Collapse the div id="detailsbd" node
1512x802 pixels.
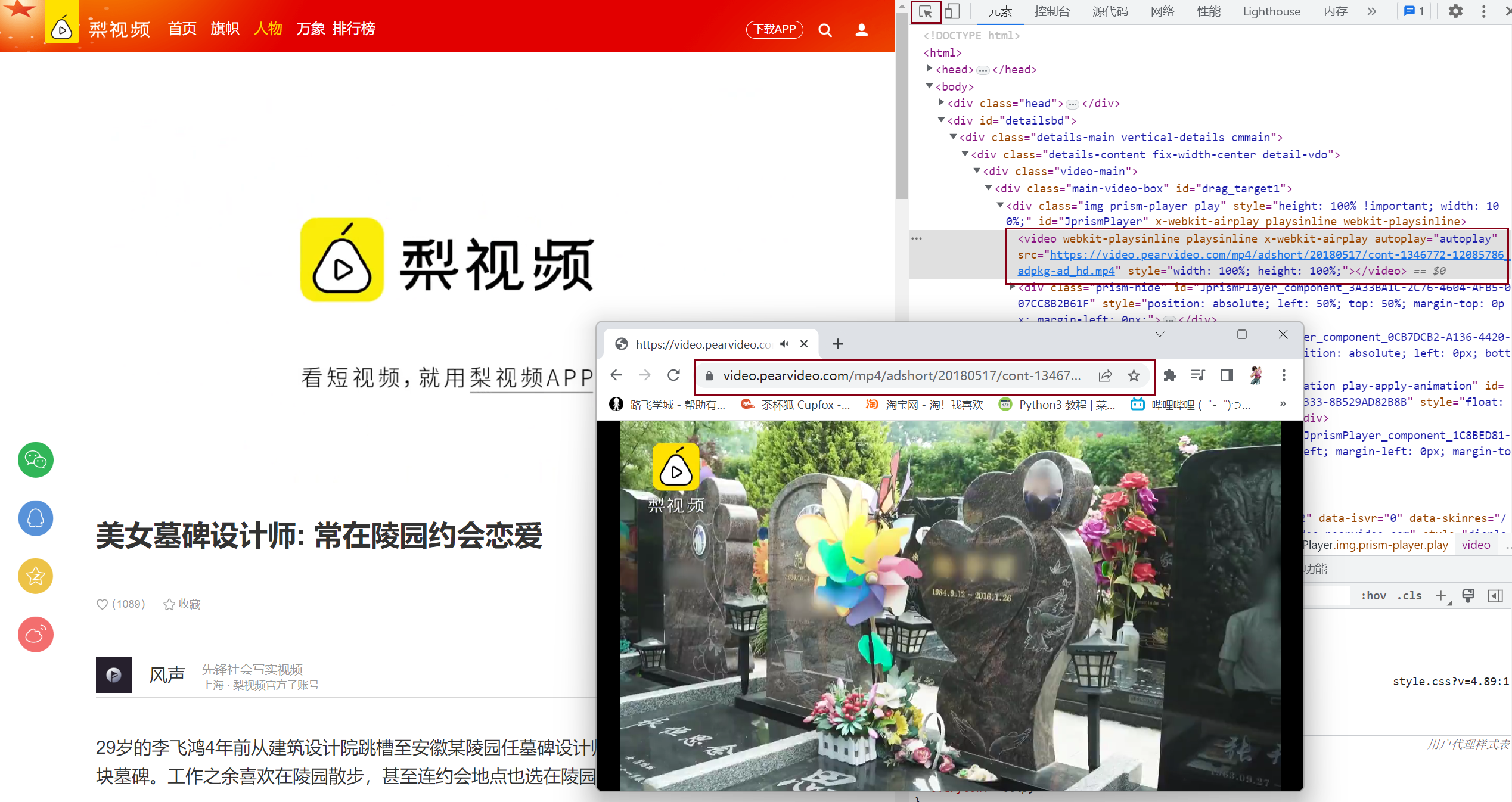pyautogui.click(x=941, y=120)
